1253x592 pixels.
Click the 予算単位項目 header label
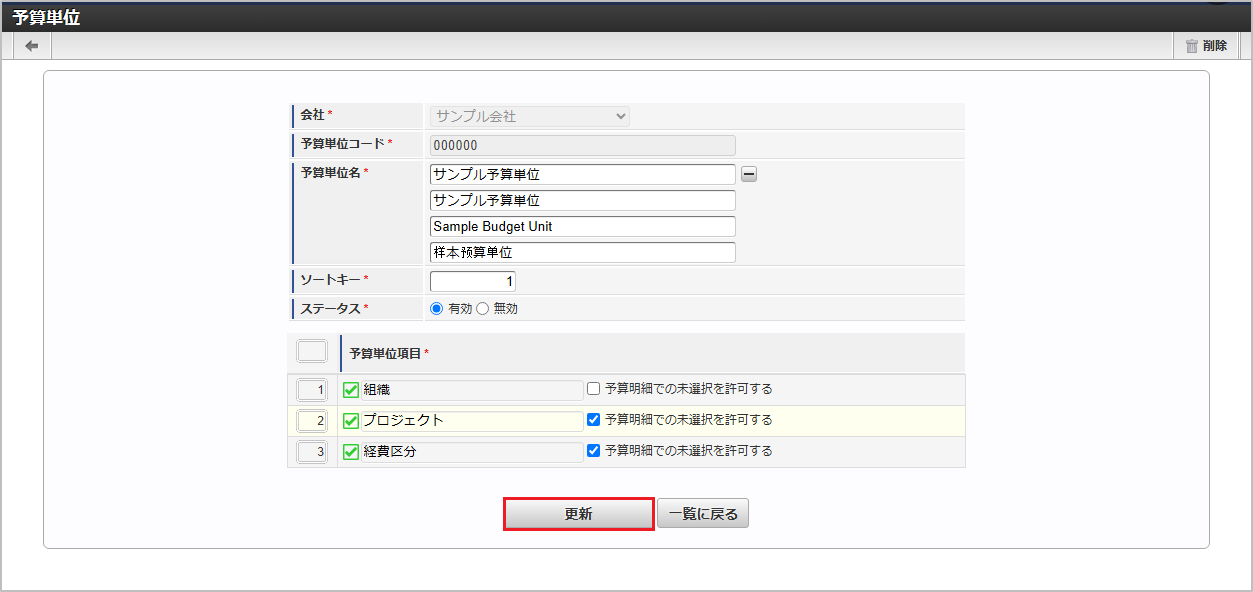coord(386,353)
